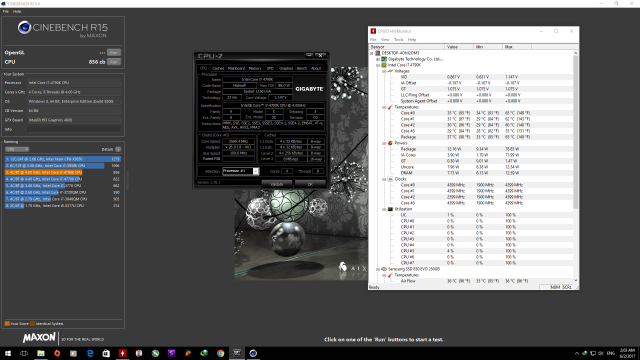Image resolution: width=640 pixels, height=360 pixels.
Task: Click the Intel CPU chip icon in tree
Action: pyautogui.click(x=384, y=65)
